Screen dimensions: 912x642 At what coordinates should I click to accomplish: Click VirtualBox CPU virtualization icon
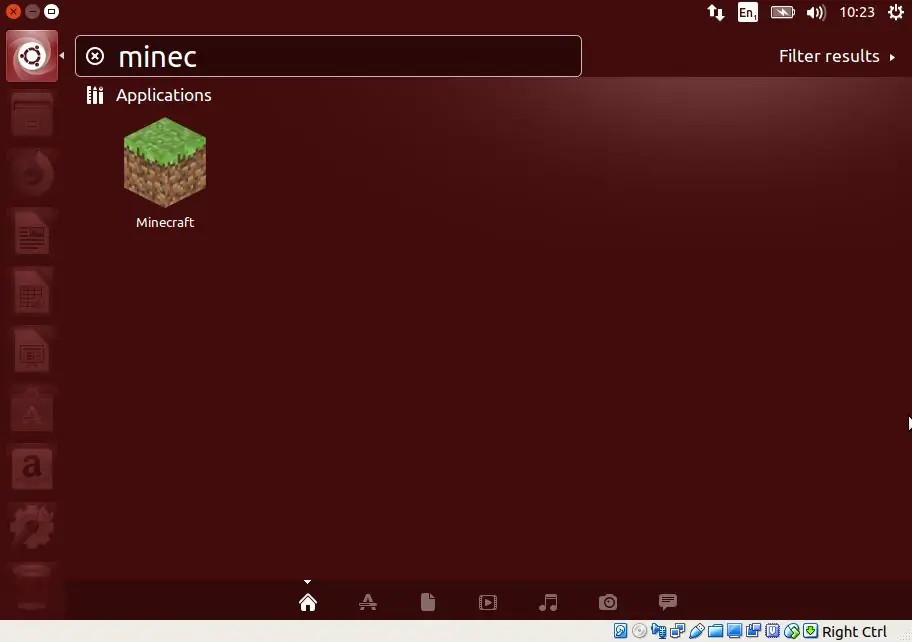point(772,631)
